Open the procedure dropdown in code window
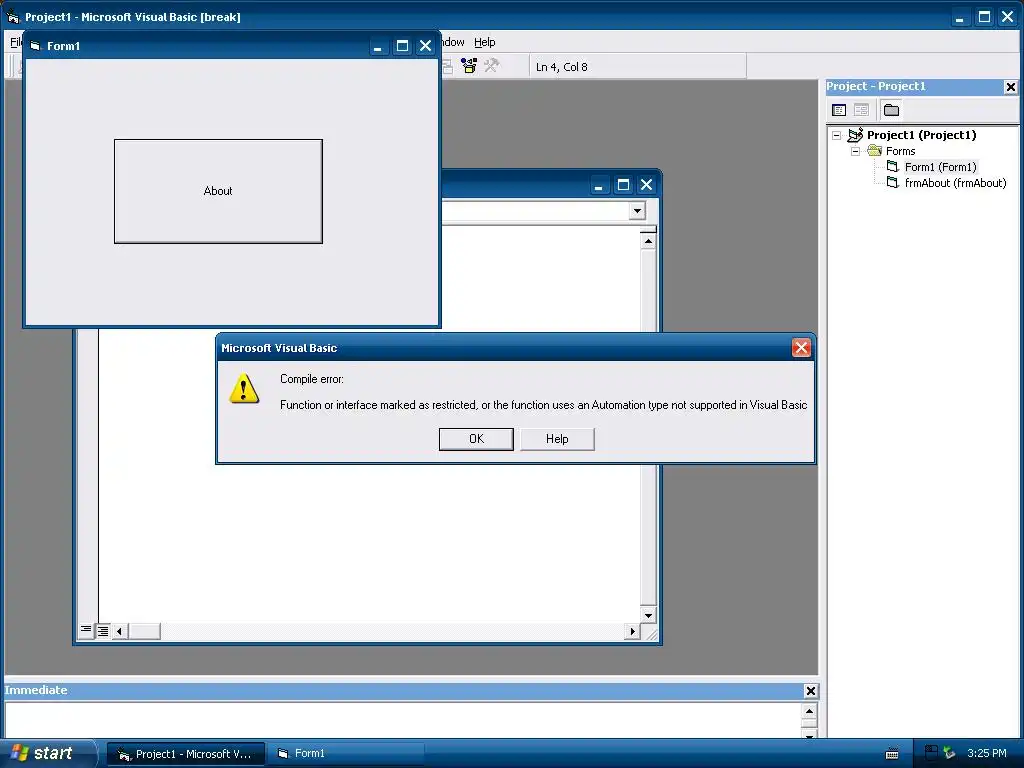The width and height of the screenshot is (1024, 768). coord(637,210)
